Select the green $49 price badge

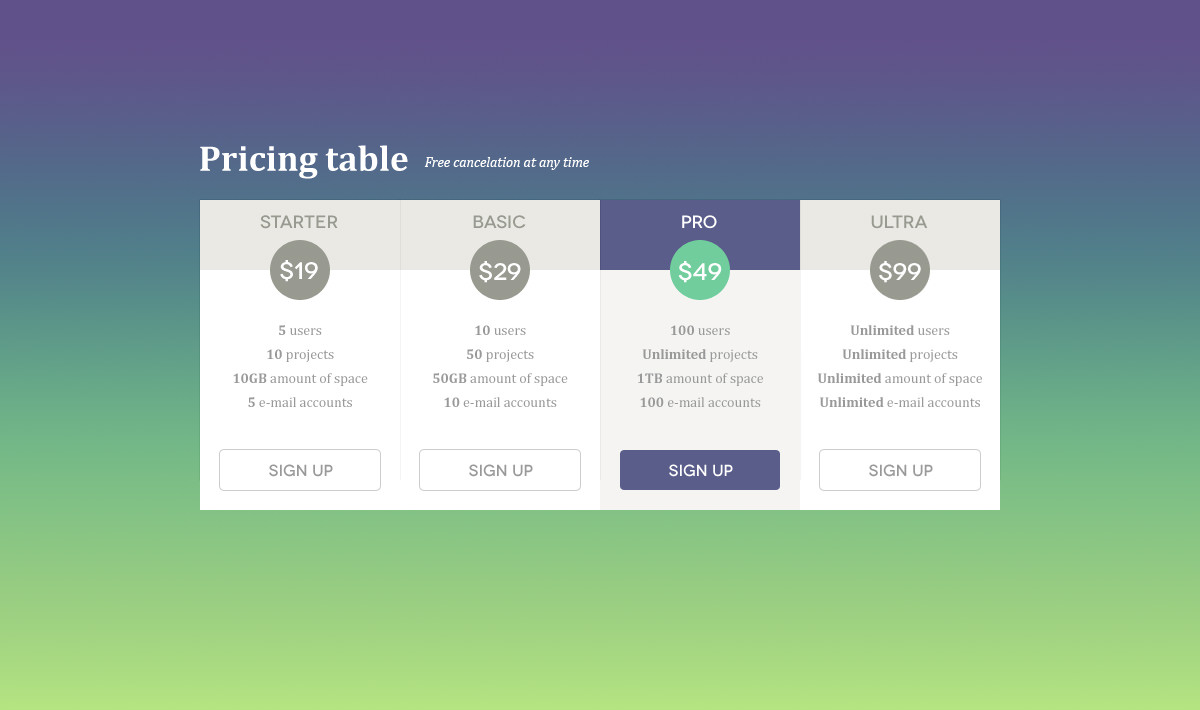(x=700, y=270)
